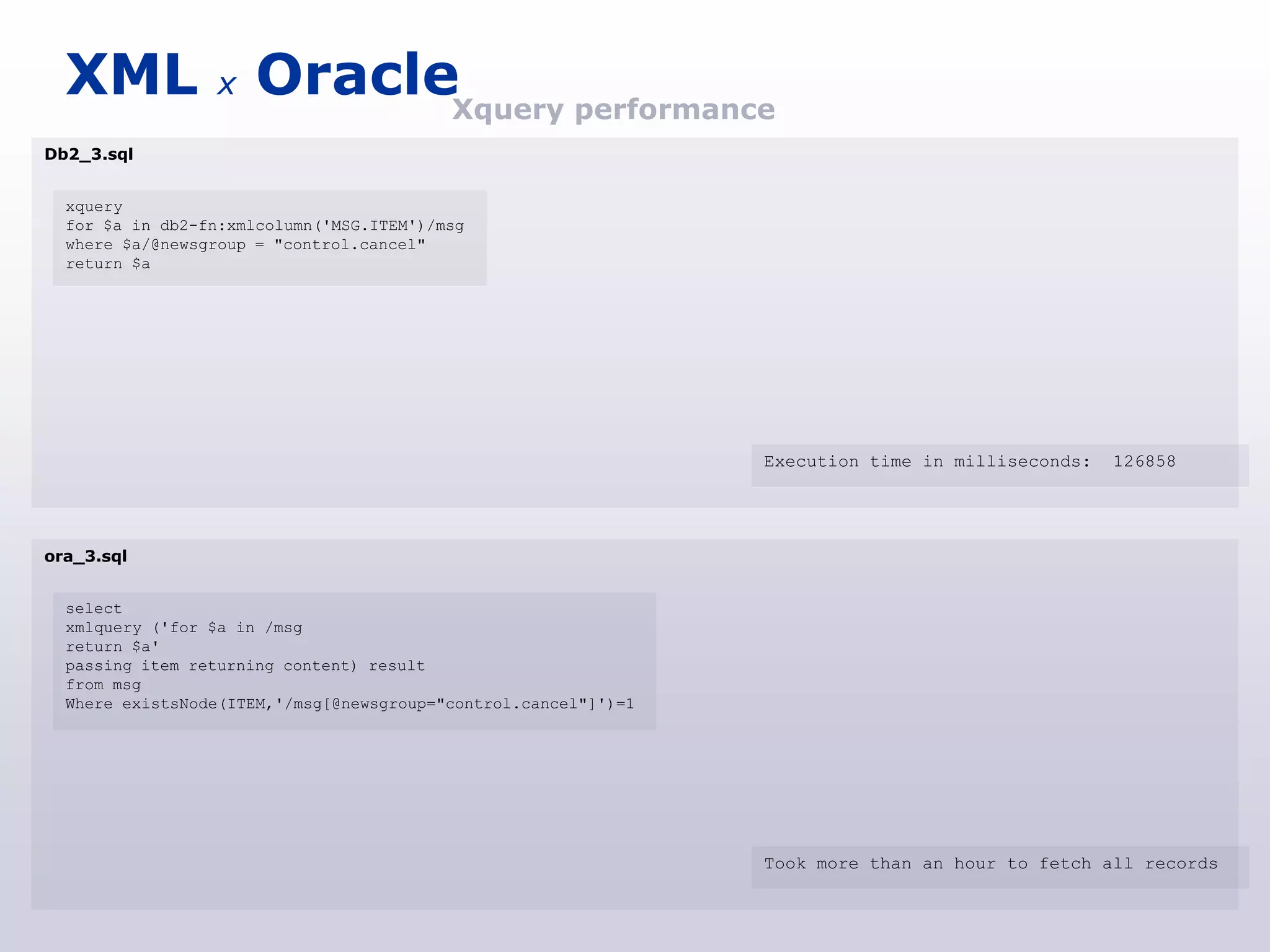Image resolution: width=1270 pixels, height=952 pixels.
Task: Click the 'Where existsNode(ITEM,...' line
Action: (x=350, y=704)
